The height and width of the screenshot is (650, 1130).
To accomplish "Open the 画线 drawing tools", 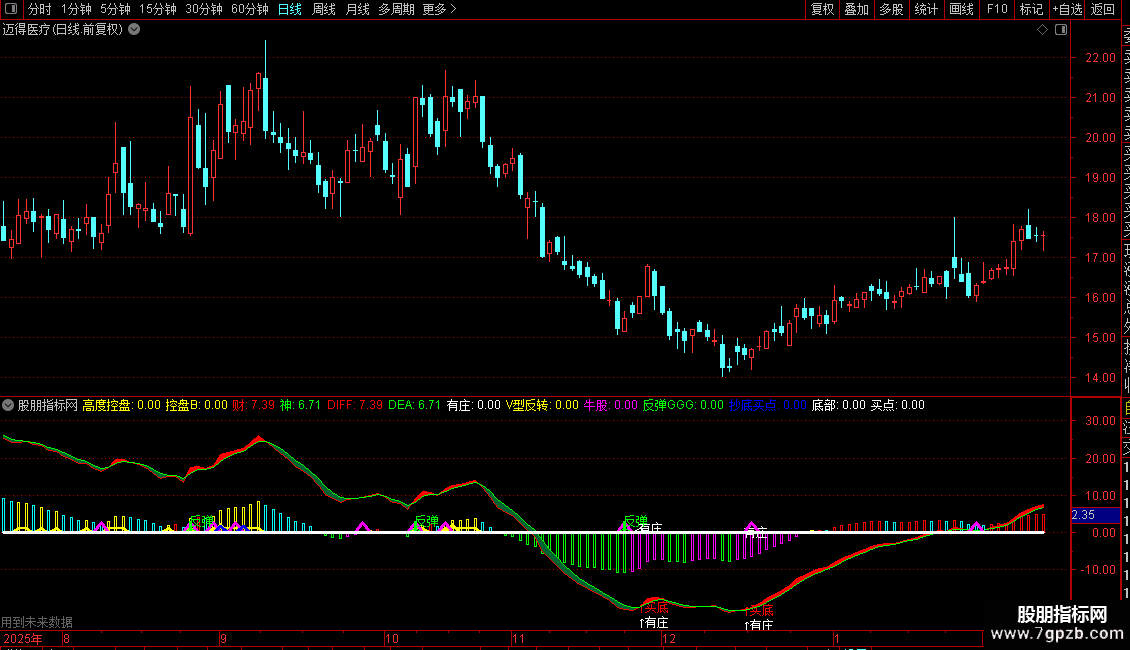I will 961,9.
